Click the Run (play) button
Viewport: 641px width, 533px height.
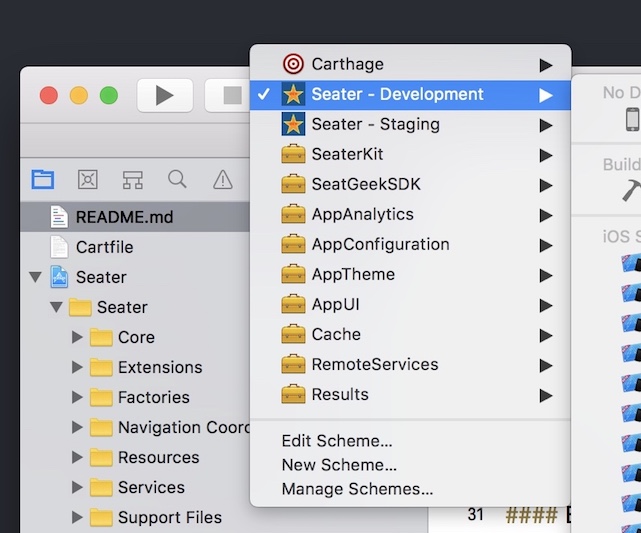[x=165, y=95]
